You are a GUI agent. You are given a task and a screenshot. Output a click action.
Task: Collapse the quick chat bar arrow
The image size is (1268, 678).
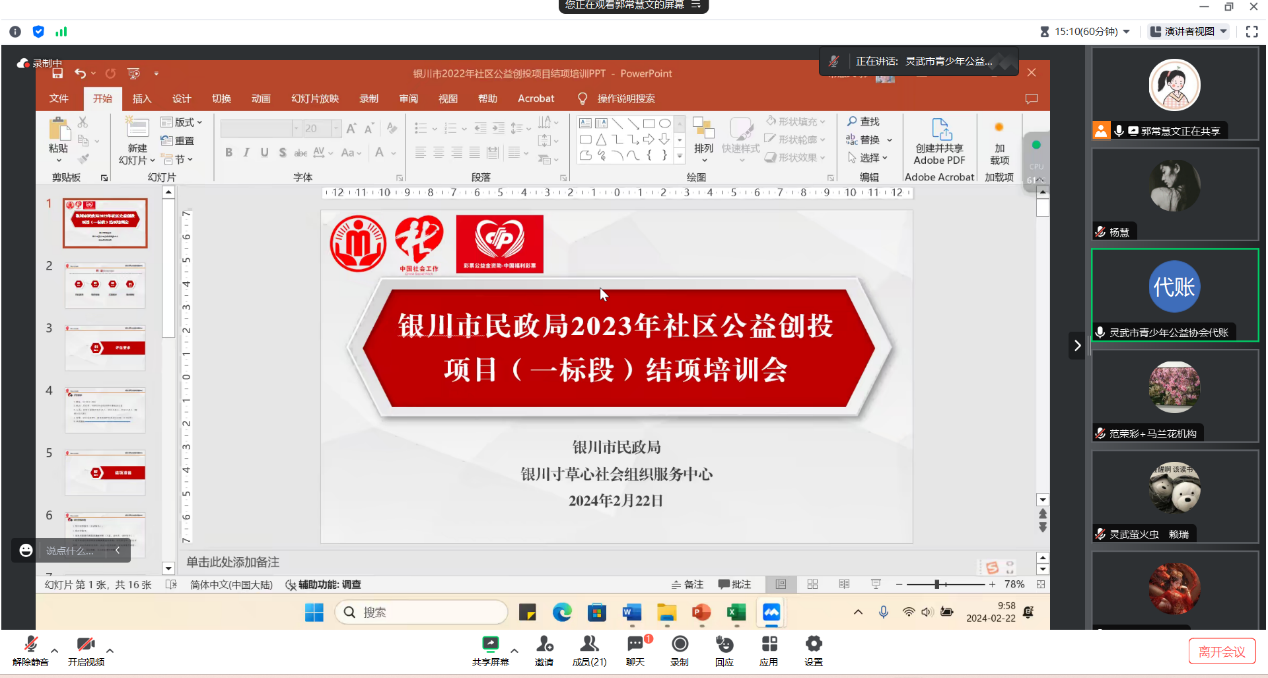click(x=117, y=550)
